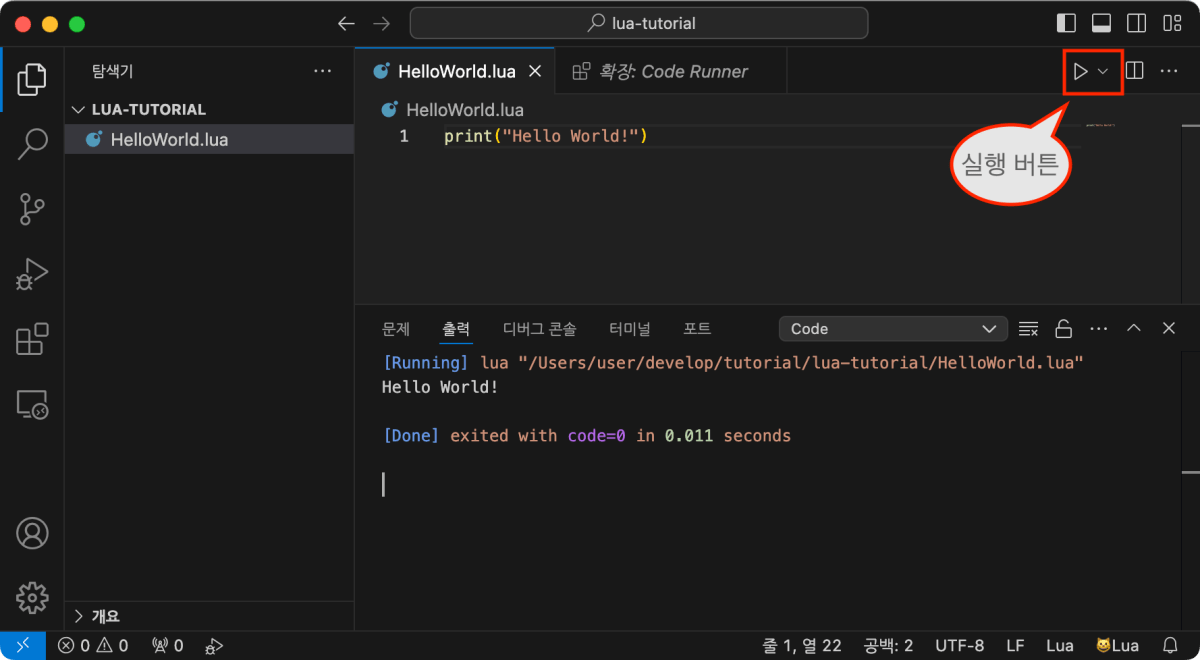Open notifications with the bell icon
Viewport: 1200px width, 660px height.
1170,646
